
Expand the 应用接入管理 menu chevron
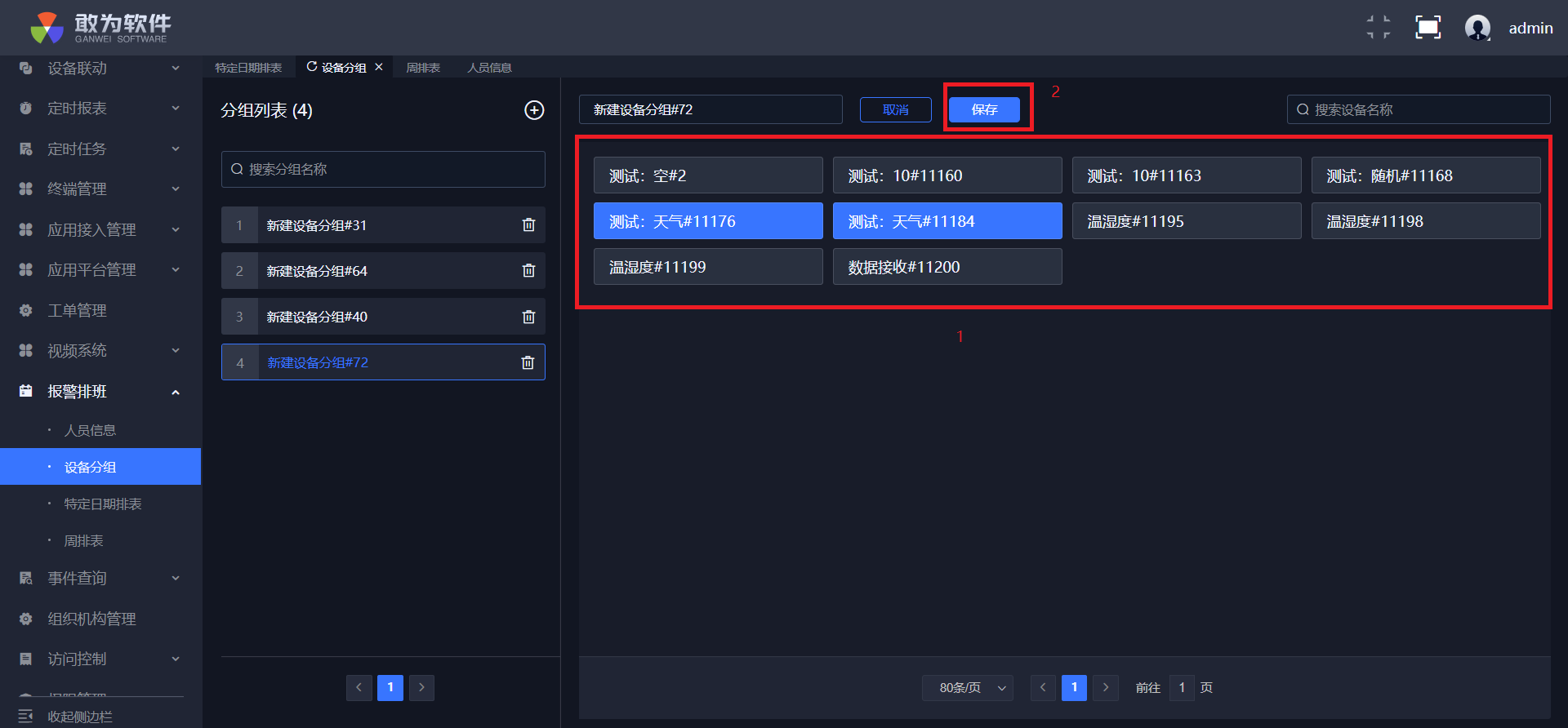[x=176, y=230]
